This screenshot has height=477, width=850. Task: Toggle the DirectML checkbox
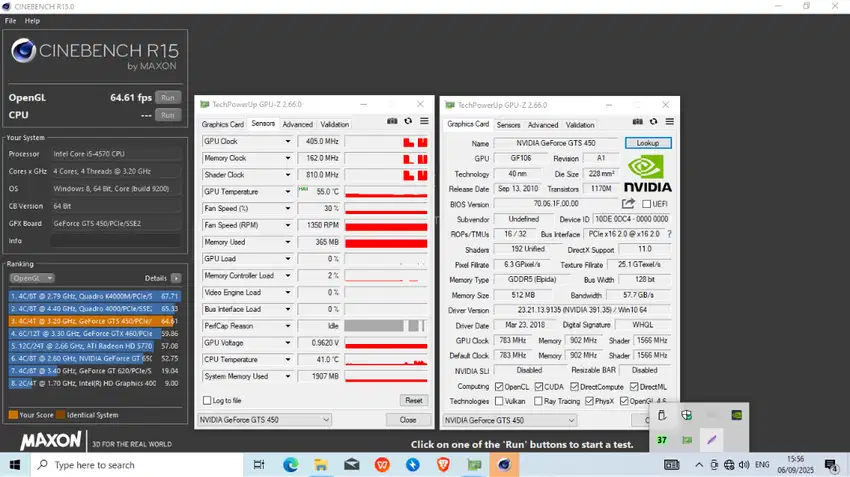[634, 386]
